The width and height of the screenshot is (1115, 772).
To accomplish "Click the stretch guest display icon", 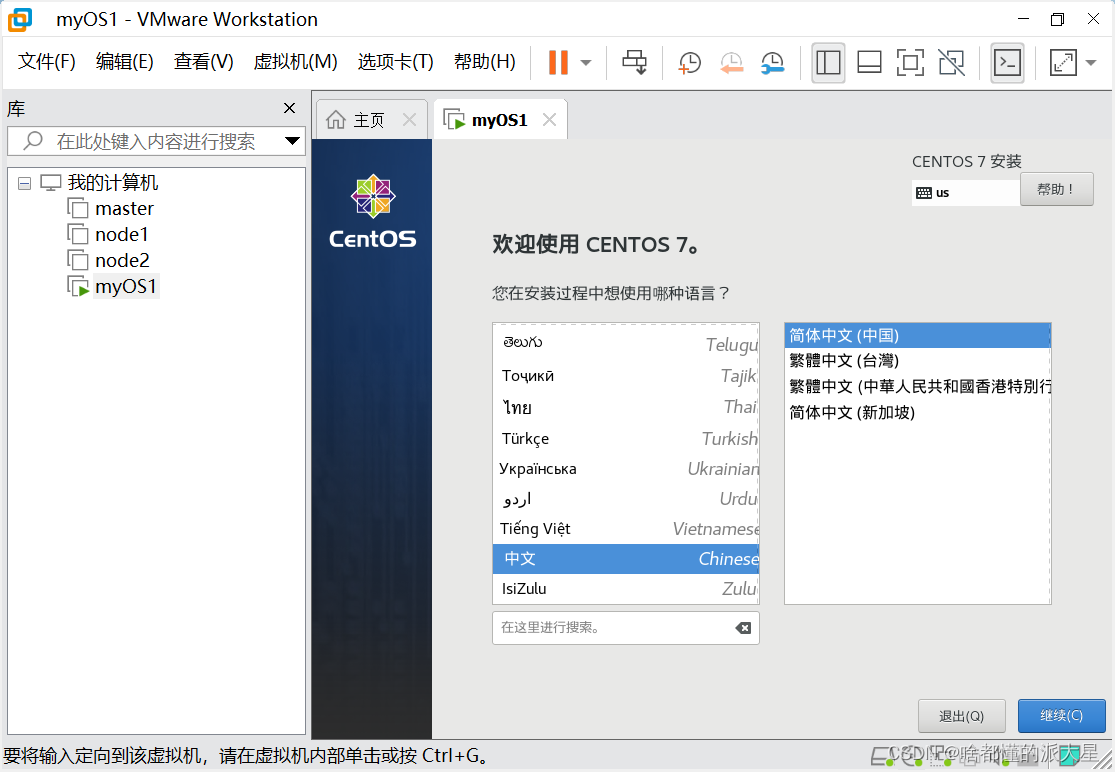I will pyautogui.click(x=1063, y=63).
